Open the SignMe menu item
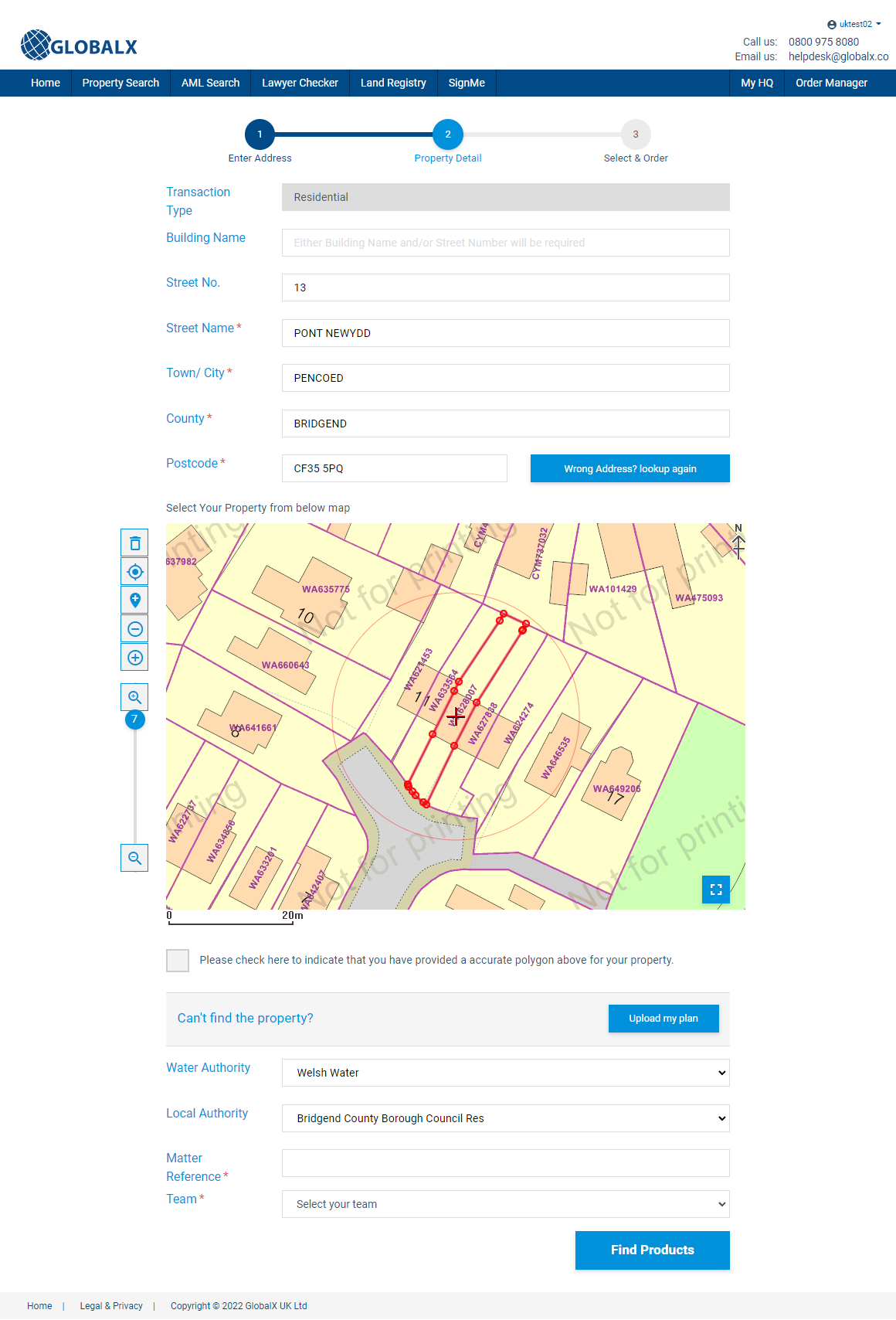 point(467,83)
